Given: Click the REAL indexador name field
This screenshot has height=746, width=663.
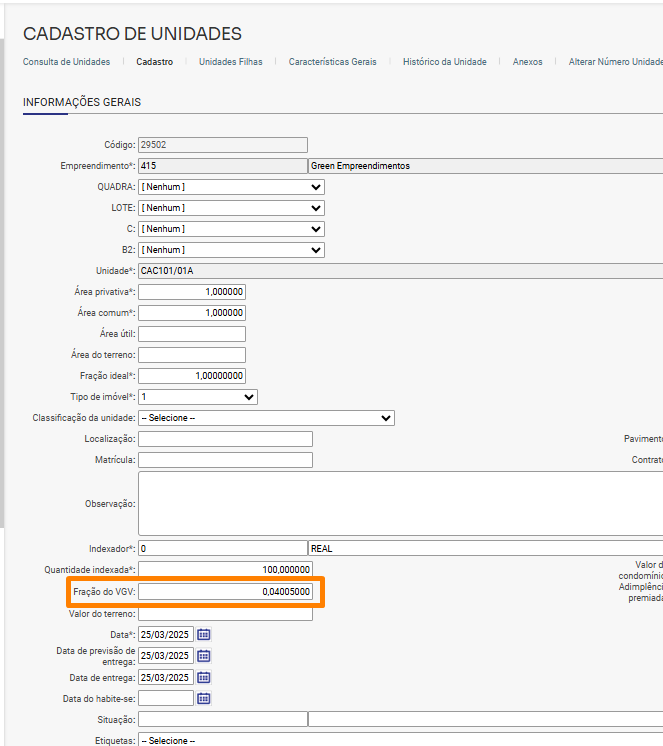Looking at the screenshot, I should [x=486, y=549].
